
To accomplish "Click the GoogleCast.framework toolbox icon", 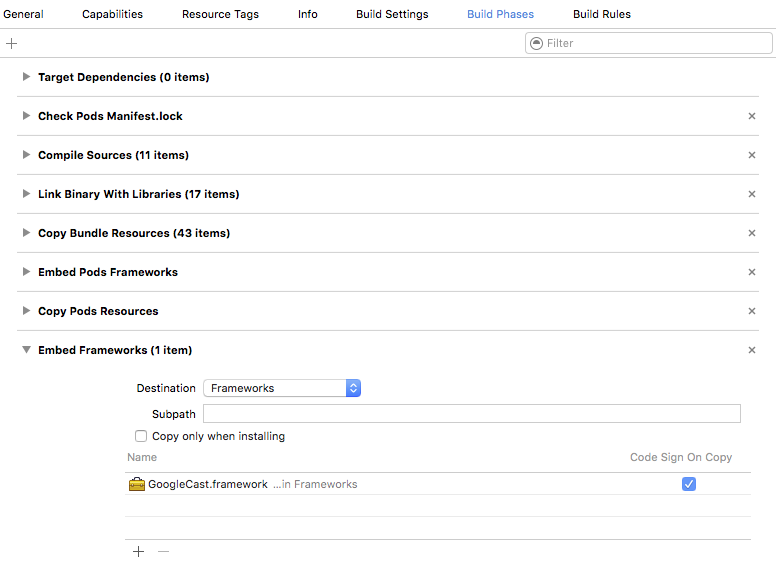I will (137, 484).
